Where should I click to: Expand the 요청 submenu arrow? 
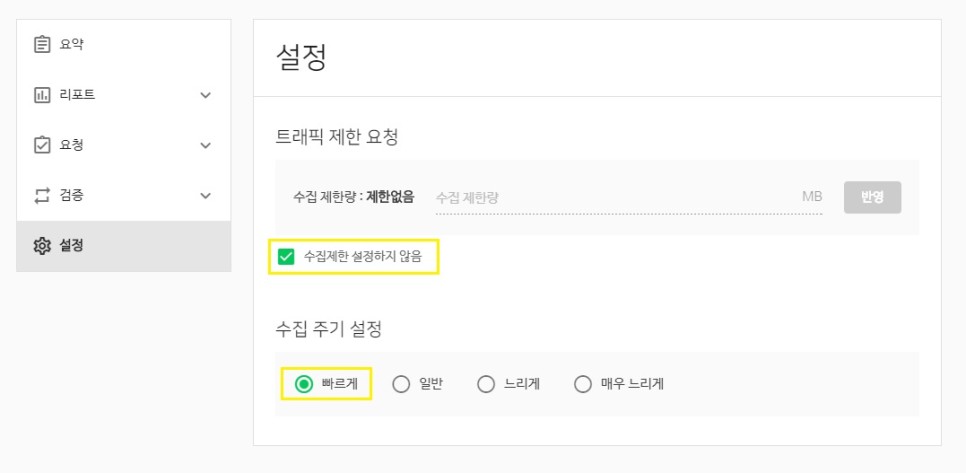point(206,145)
